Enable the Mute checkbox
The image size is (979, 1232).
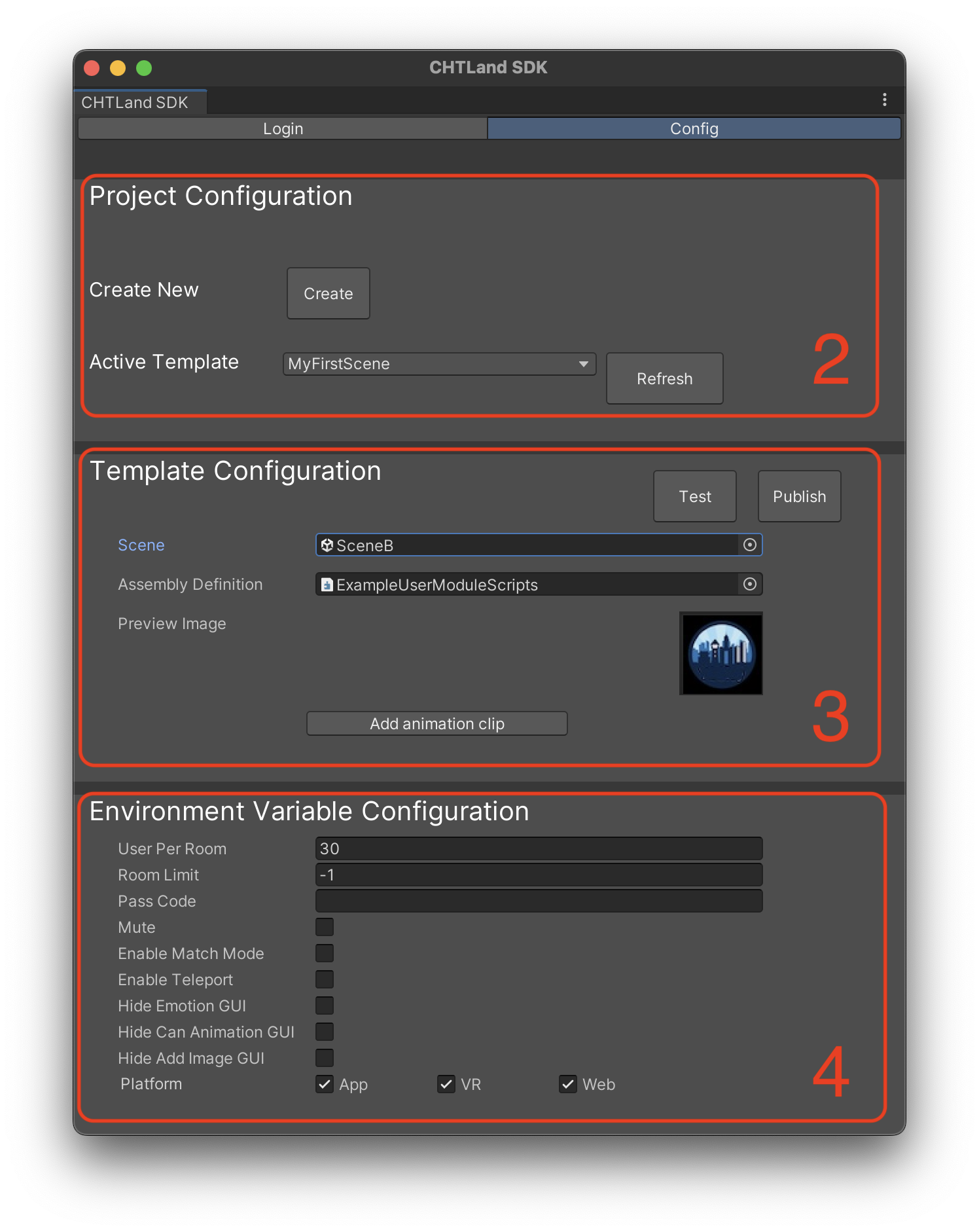tap(325, 927)
